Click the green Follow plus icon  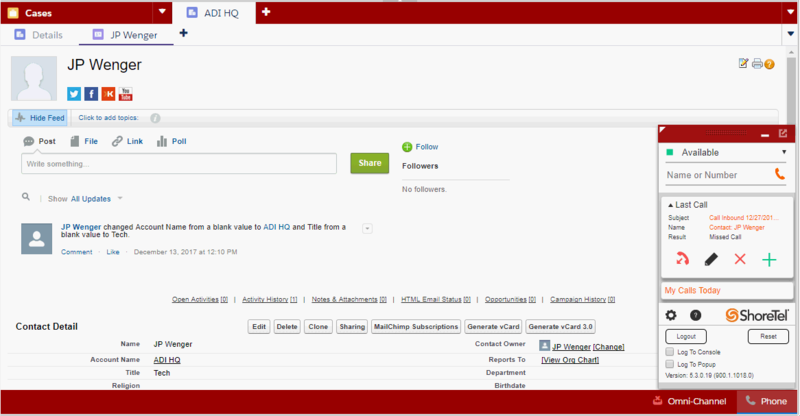407,147
